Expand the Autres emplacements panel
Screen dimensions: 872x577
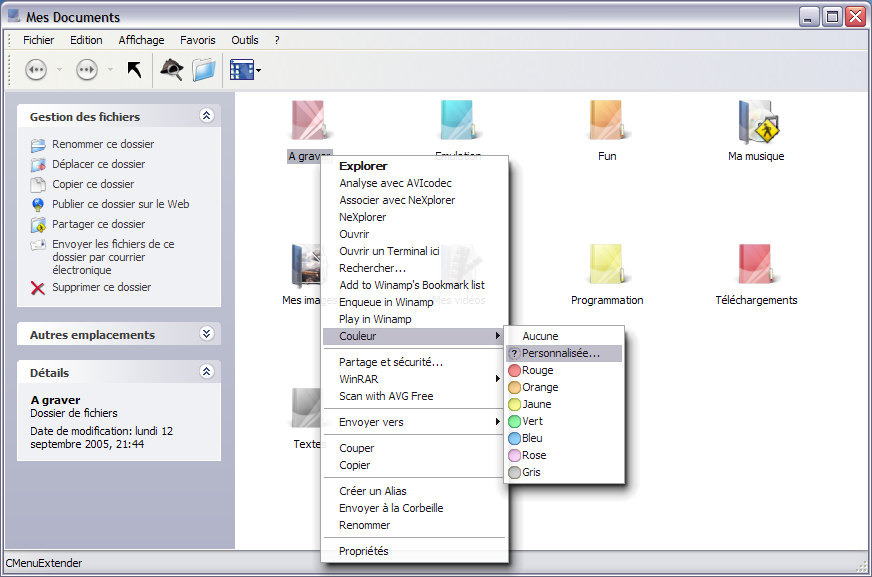tap(206, 334)
